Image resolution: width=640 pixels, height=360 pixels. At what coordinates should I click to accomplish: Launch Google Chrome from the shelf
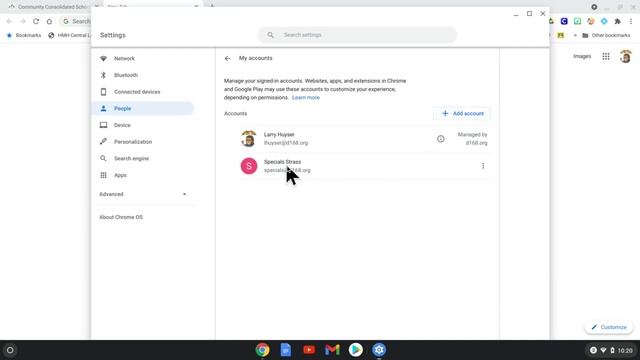tap(262, 350)
